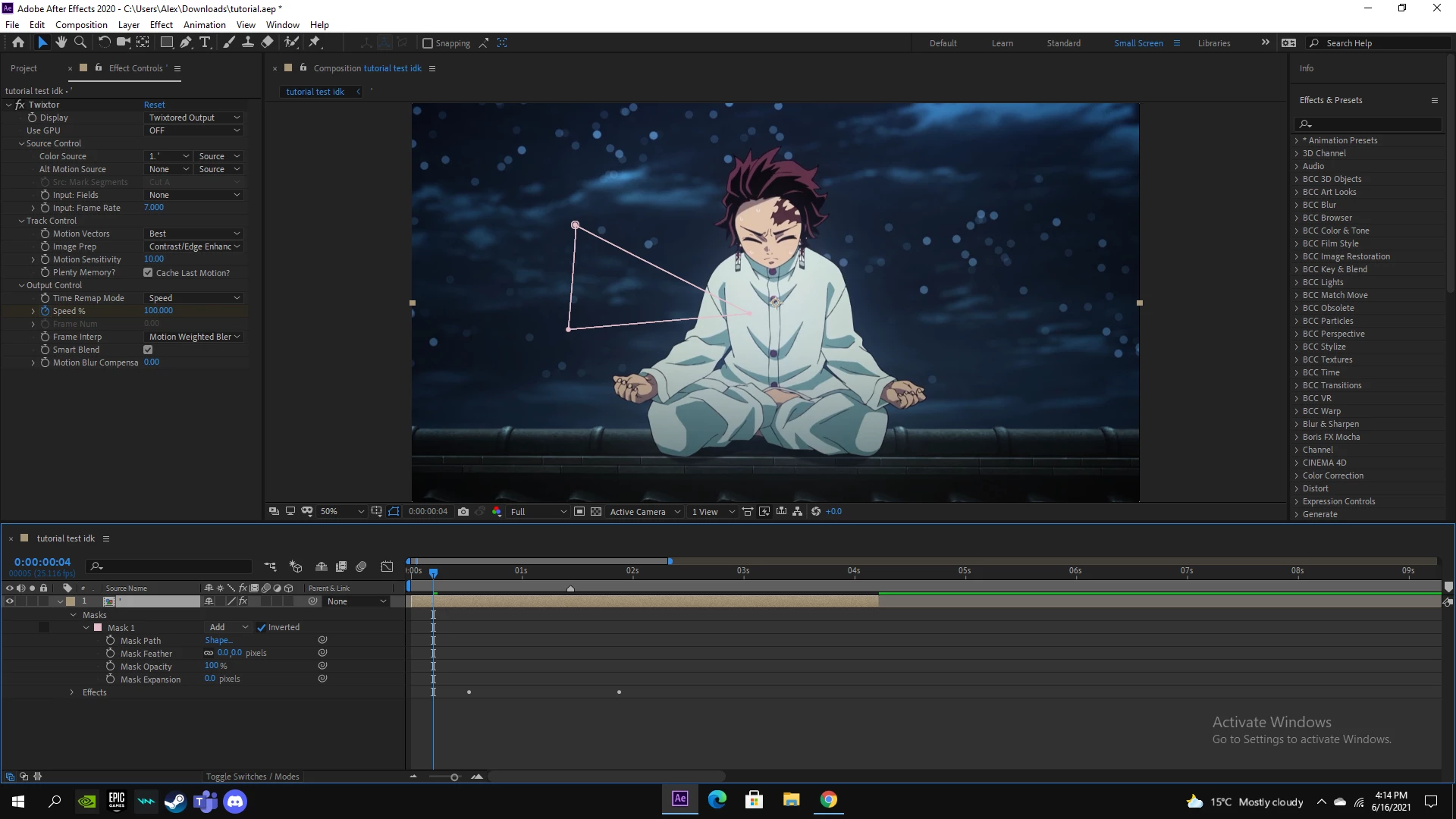Viewport: 1456px width, 819px height.
Task: Open the 50% magnification dropdown
Action: 342,512
